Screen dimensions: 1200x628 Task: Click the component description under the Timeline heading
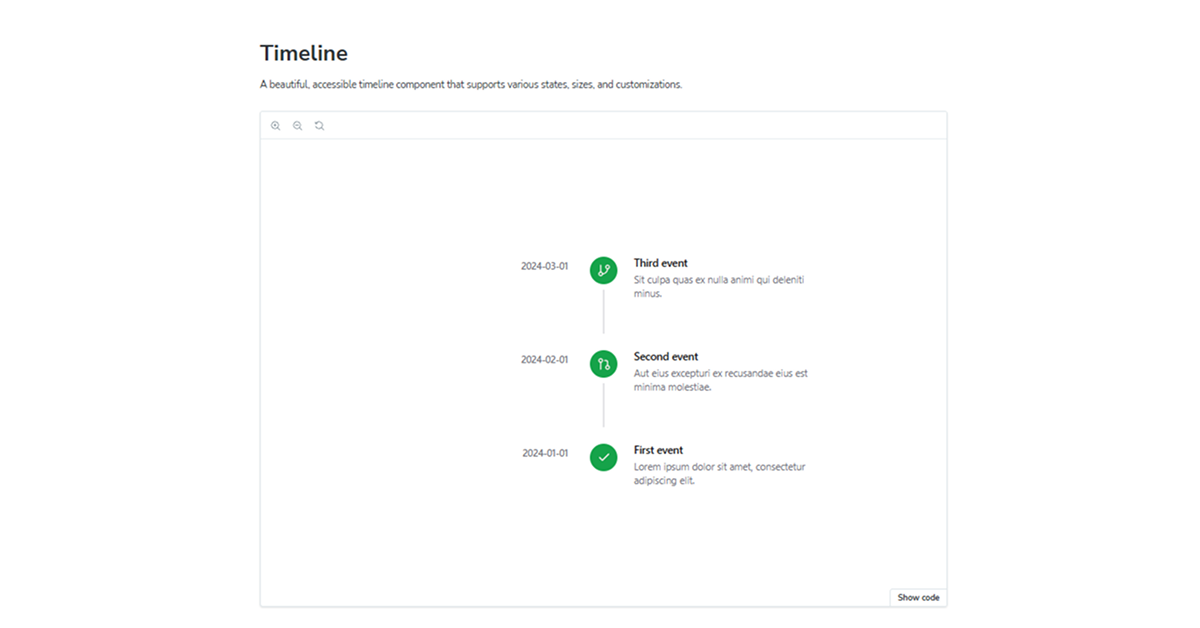pos(471,84)
